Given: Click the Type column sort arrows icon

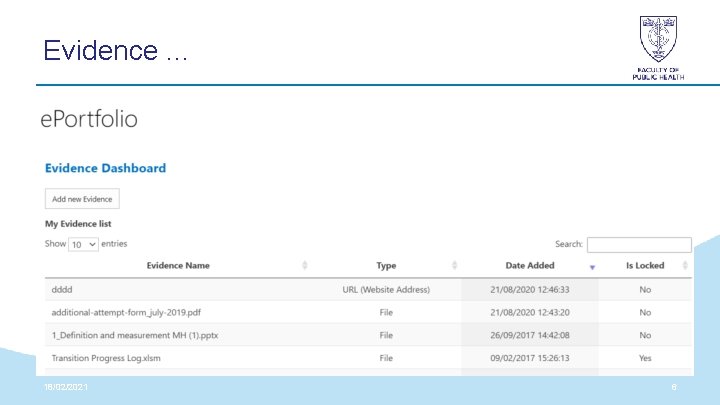Looking at the screenshot, I should (x=455, y=265).
